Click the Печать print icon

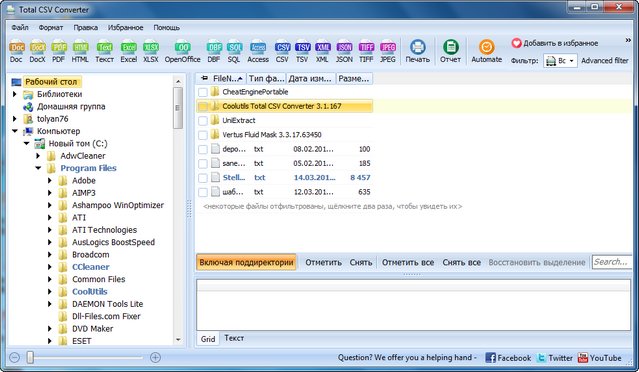click(x=418, y=52)
